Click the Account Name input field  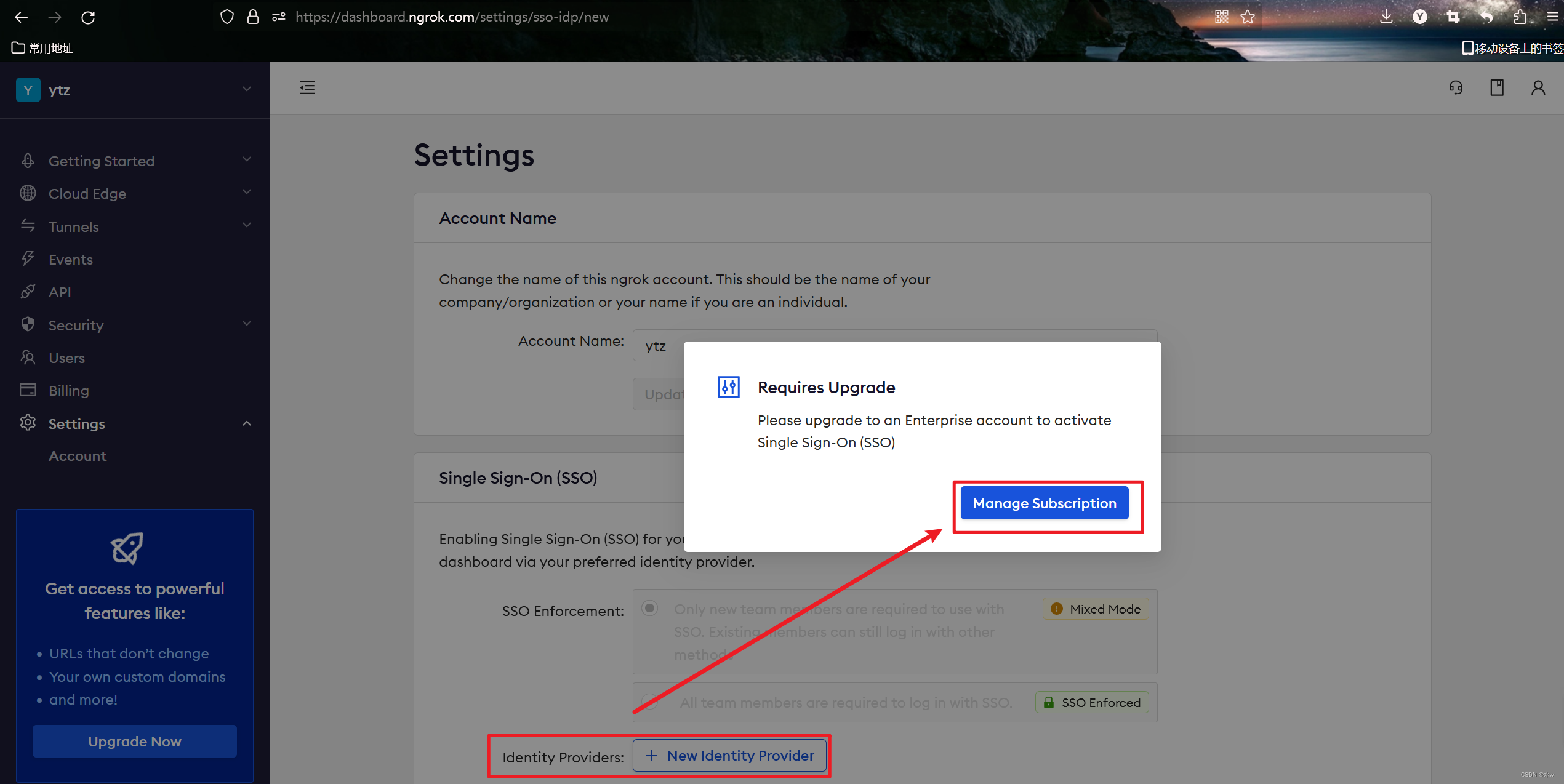coord(657,346)
